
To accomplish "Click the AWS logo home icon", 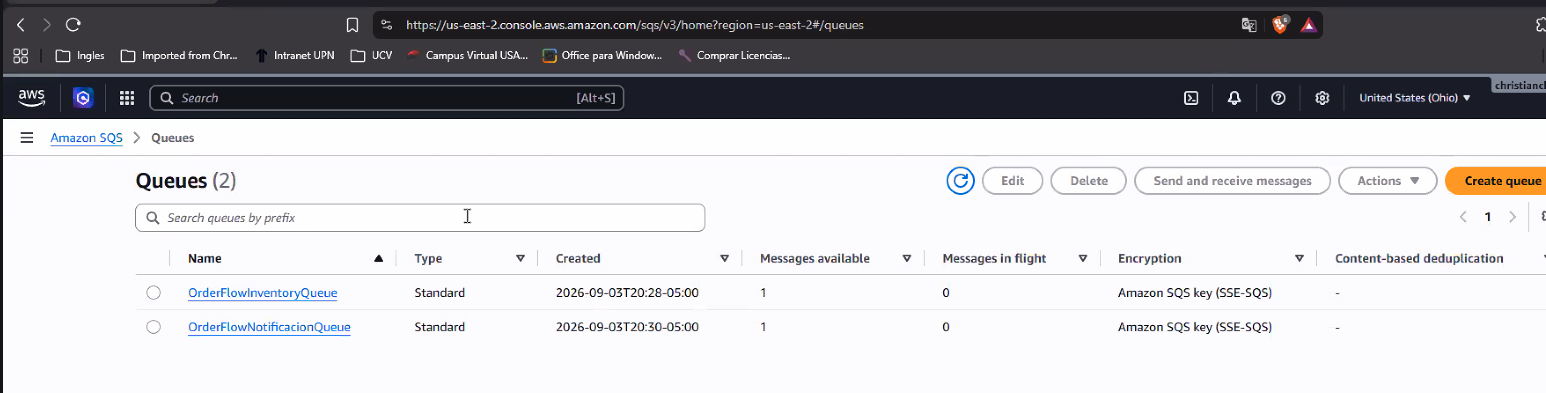I will pyautogui.click(x=32, y=97).
